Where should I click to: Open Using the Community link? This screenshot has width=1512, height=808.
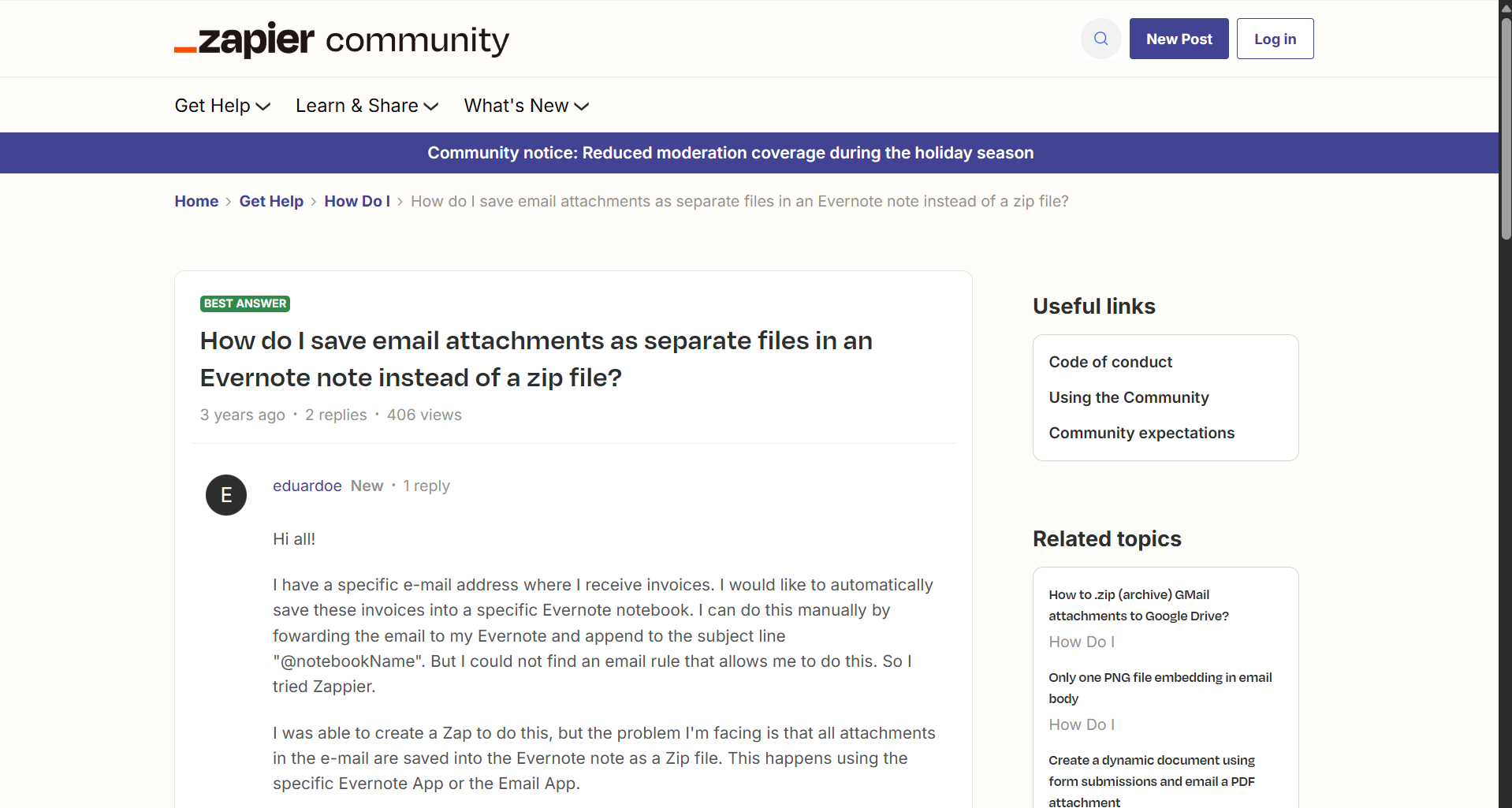point(1128,397)
